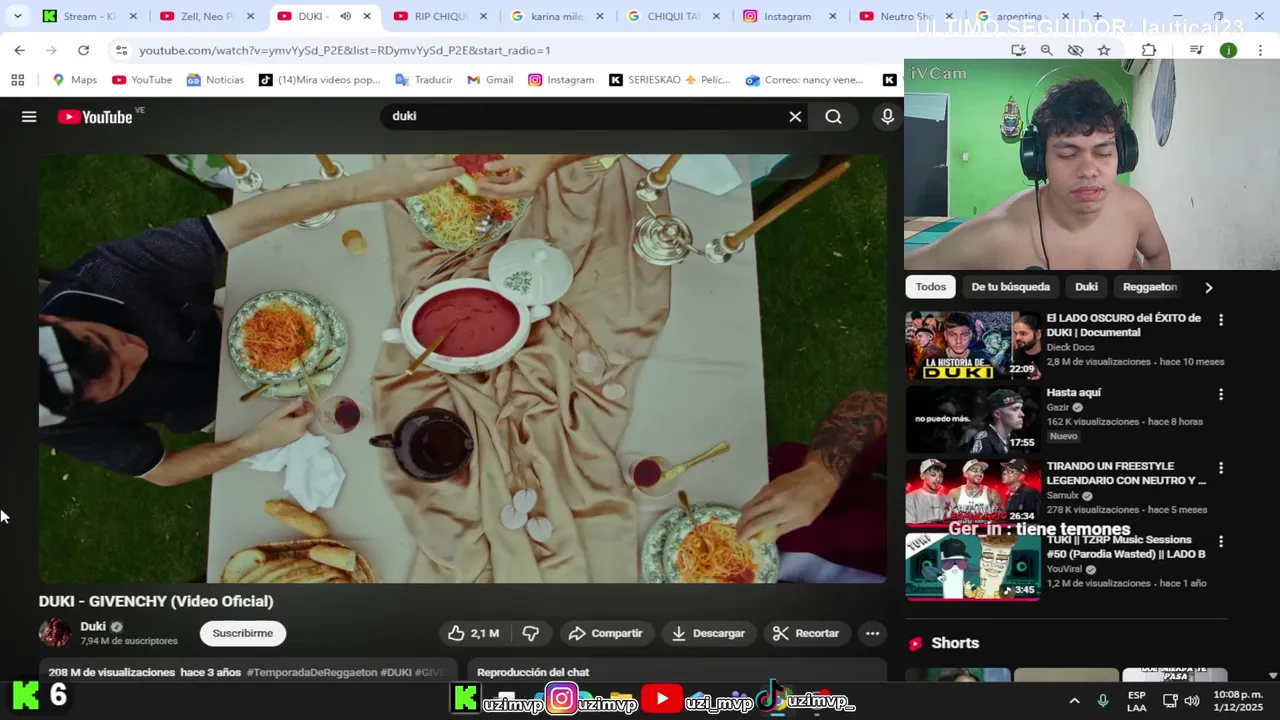
Task: Run search with magnifier button
Action: 833,117
